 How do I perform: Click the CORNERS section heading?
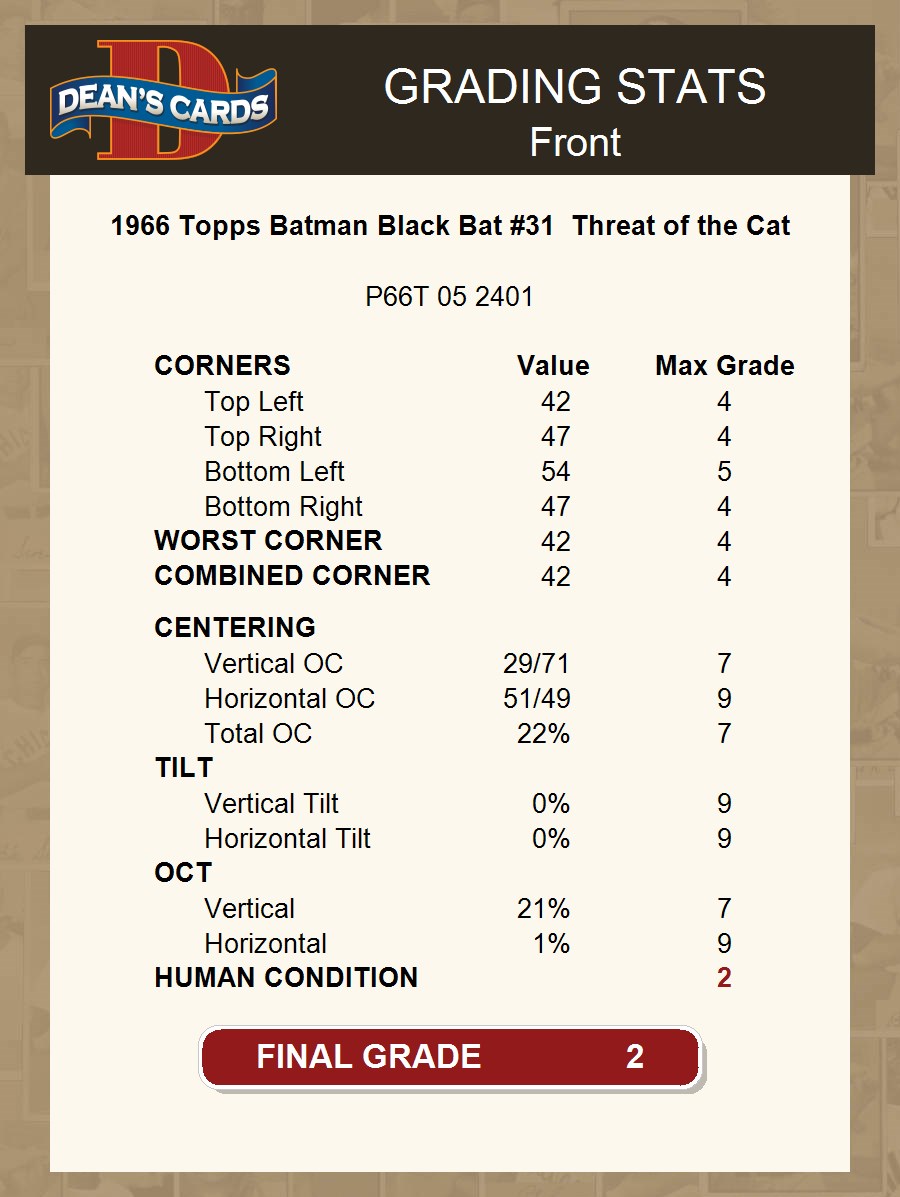[222, 366]
